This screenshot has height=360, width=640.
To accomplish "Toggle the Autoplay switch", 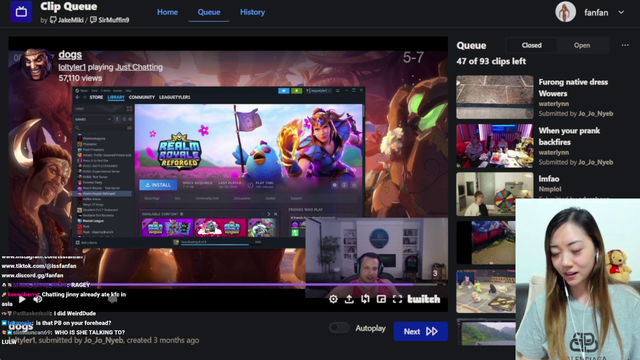I will tap(339, 328).
